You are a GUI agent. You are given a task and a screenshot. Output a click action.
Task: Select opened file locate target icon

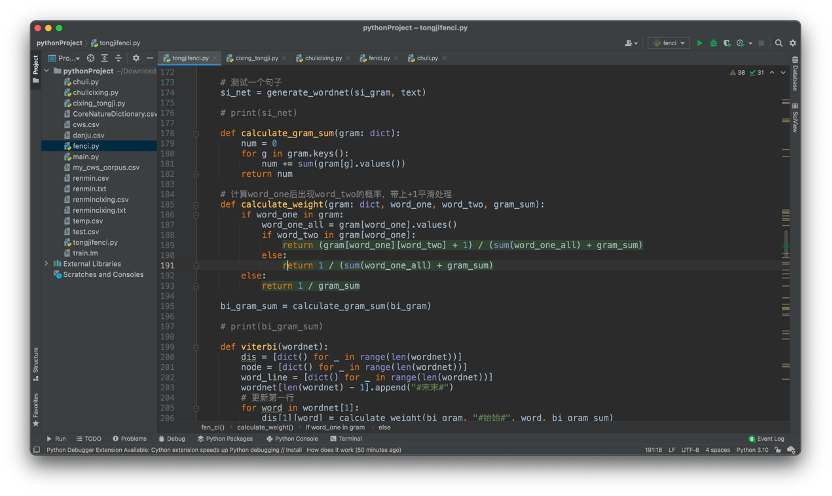pyautogui.click(x=91, y=58)
